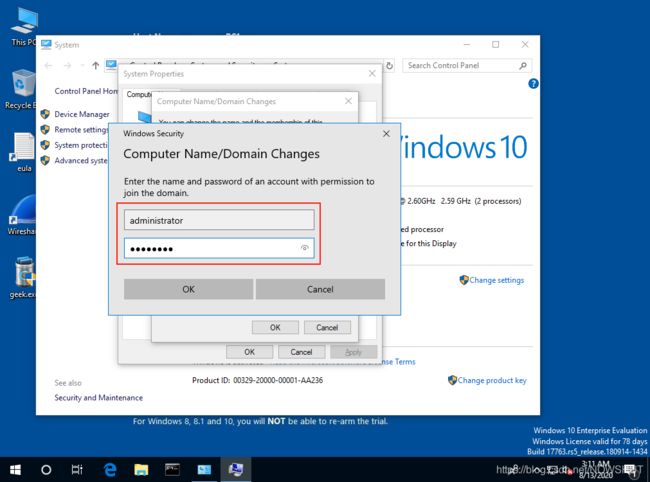Click shield icon beside Advanced system settings
650x482 pixels.
[x=45, y=160]
